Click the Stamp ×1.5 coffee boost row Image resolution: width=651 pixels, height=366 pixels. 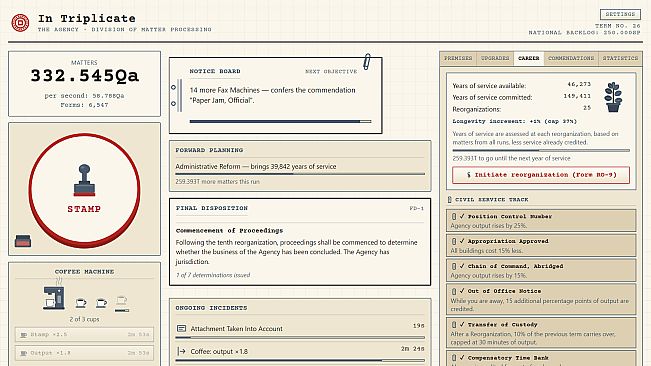84,334
